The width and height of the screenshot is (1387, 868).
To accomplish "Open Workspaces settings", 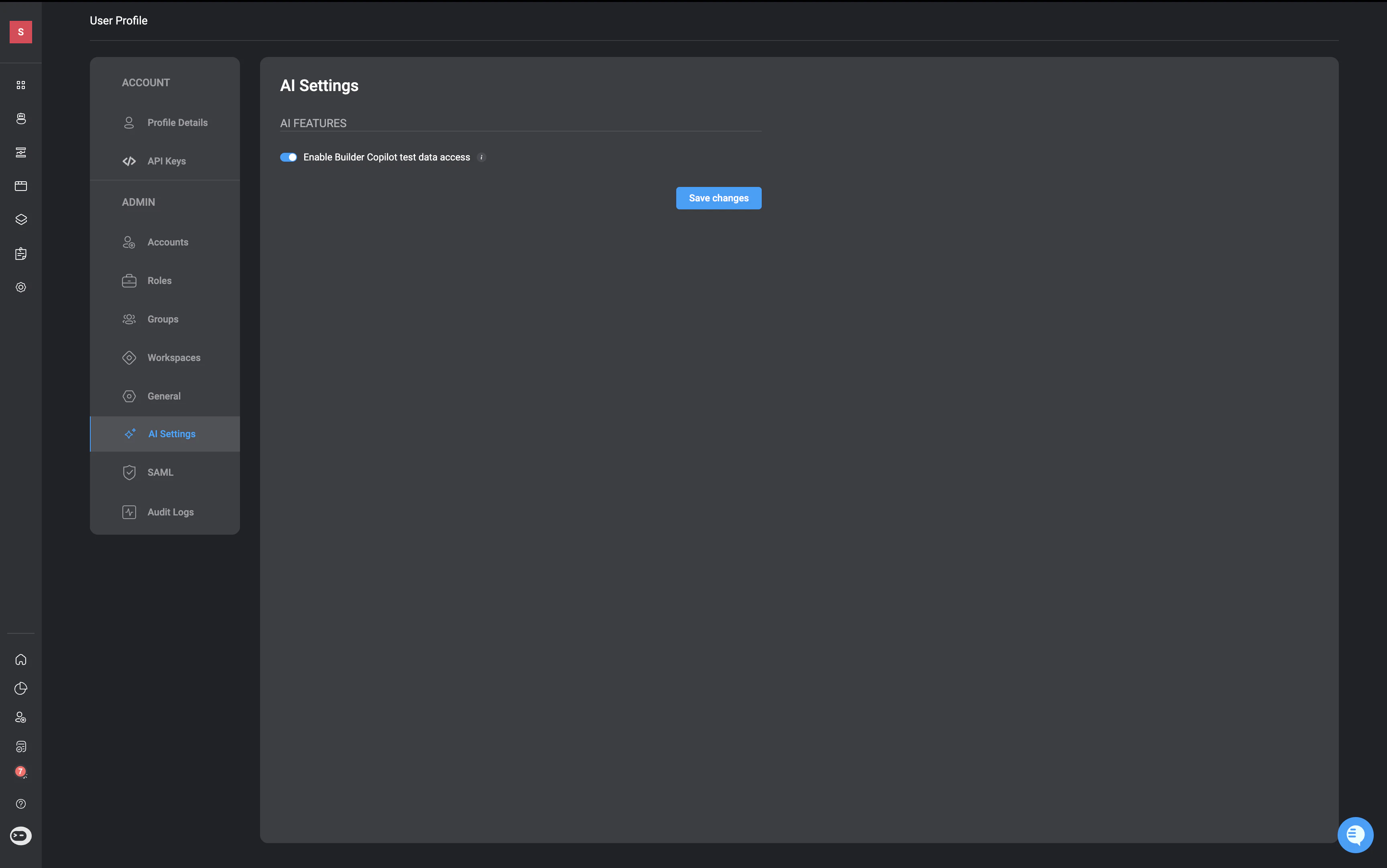I will [173, 358].
